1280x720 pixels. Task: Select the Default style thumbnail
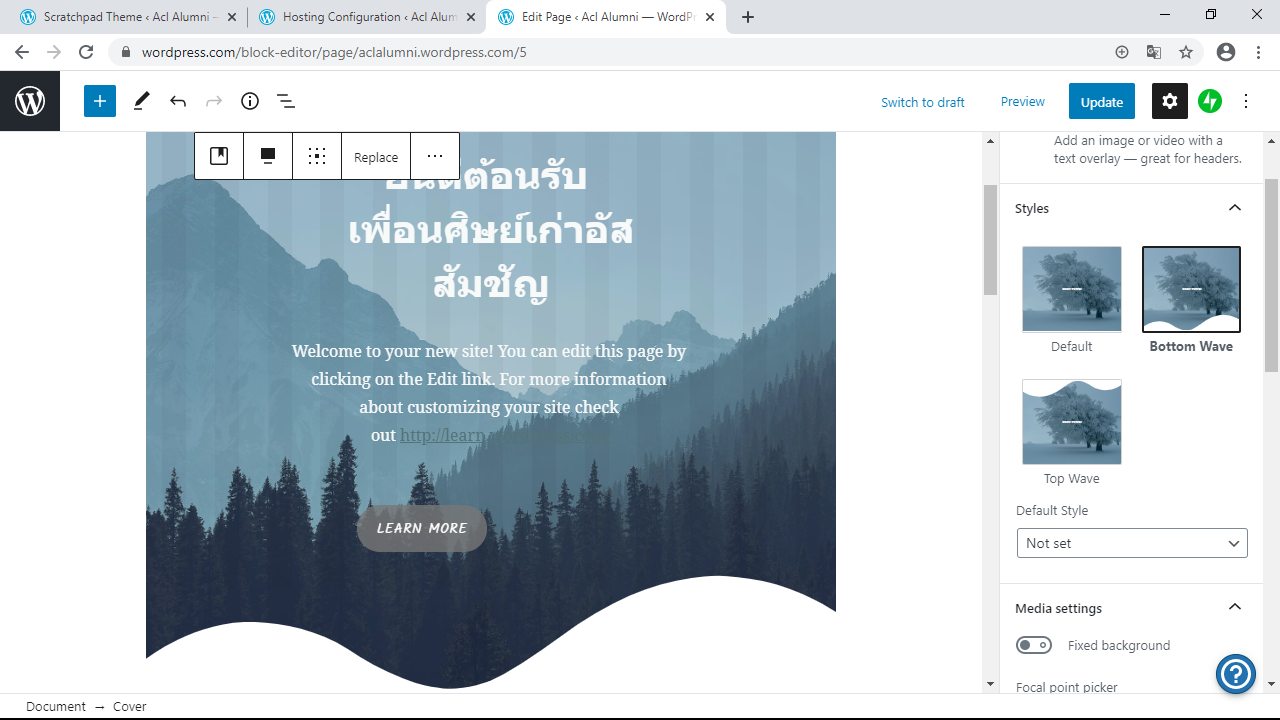click(x=1071, y=289)
